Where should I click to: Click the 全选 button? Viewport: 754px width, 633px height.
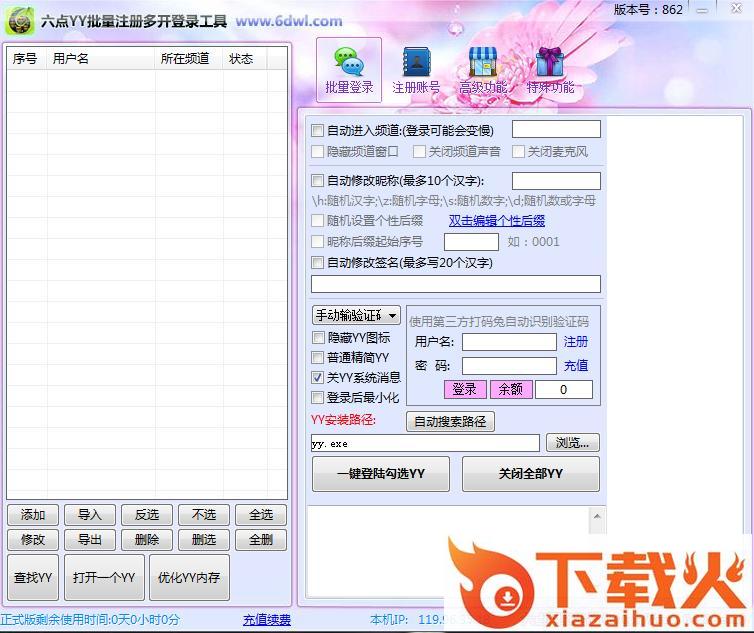coord(261,515)
